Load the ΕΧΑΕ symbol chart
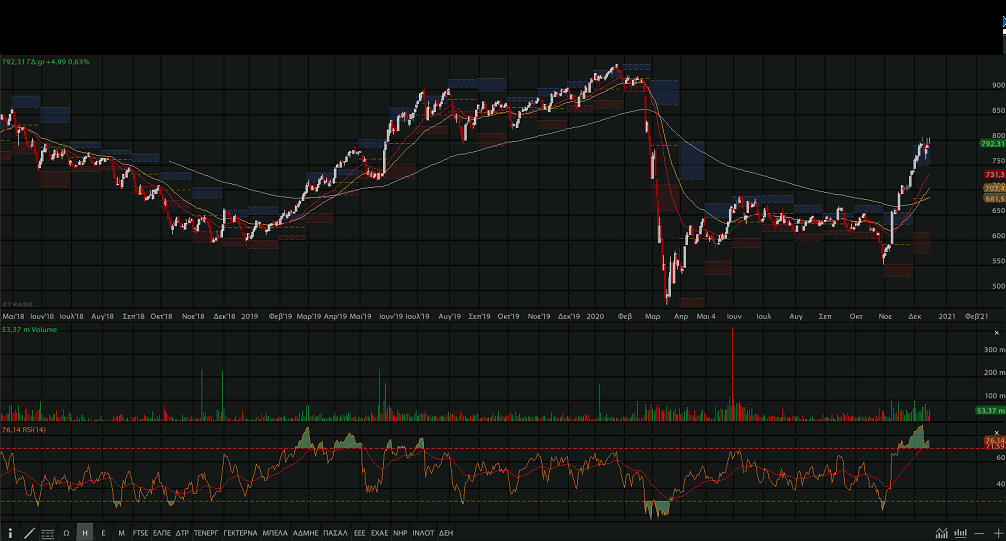 (x=380, y=533)
